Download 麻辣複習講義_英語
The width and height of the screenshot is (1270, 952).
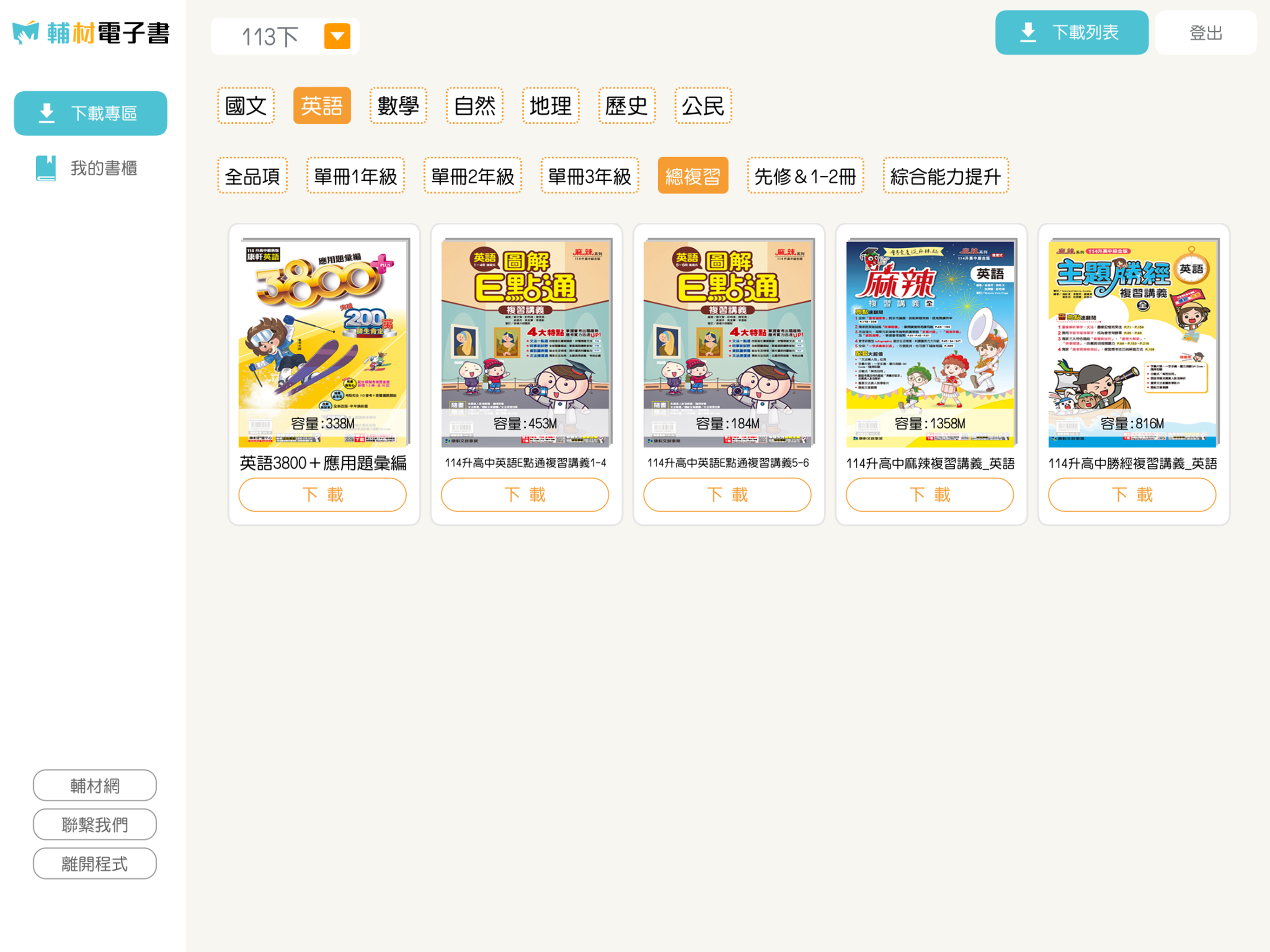click(x=930, y=495)
